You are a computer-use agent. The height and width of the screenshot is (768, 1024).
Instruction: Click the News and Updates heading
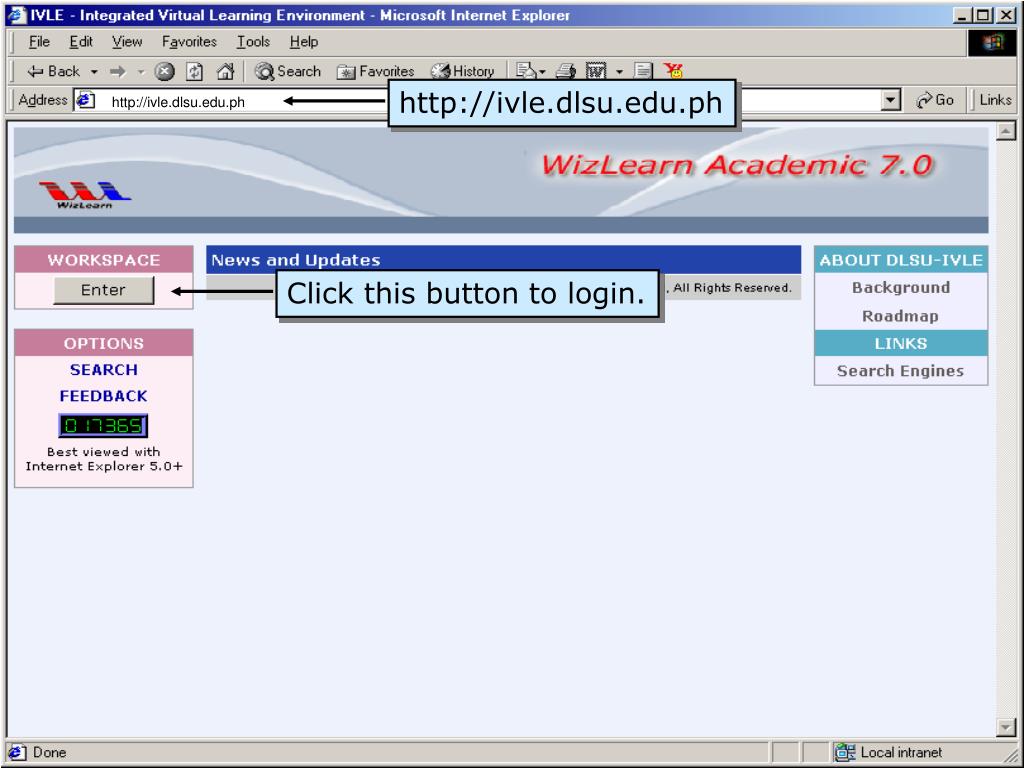(296, 260)
